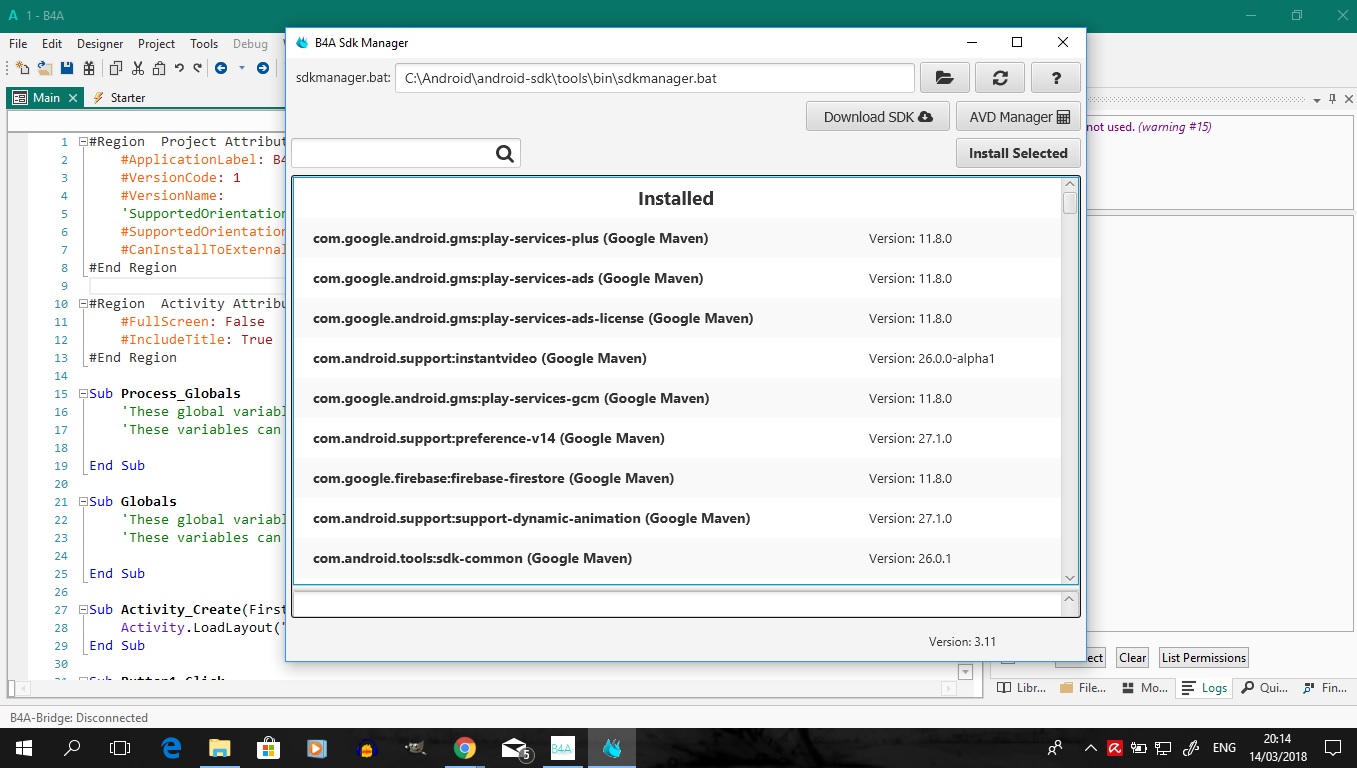Click the List Permissions button

(1204, 658)
